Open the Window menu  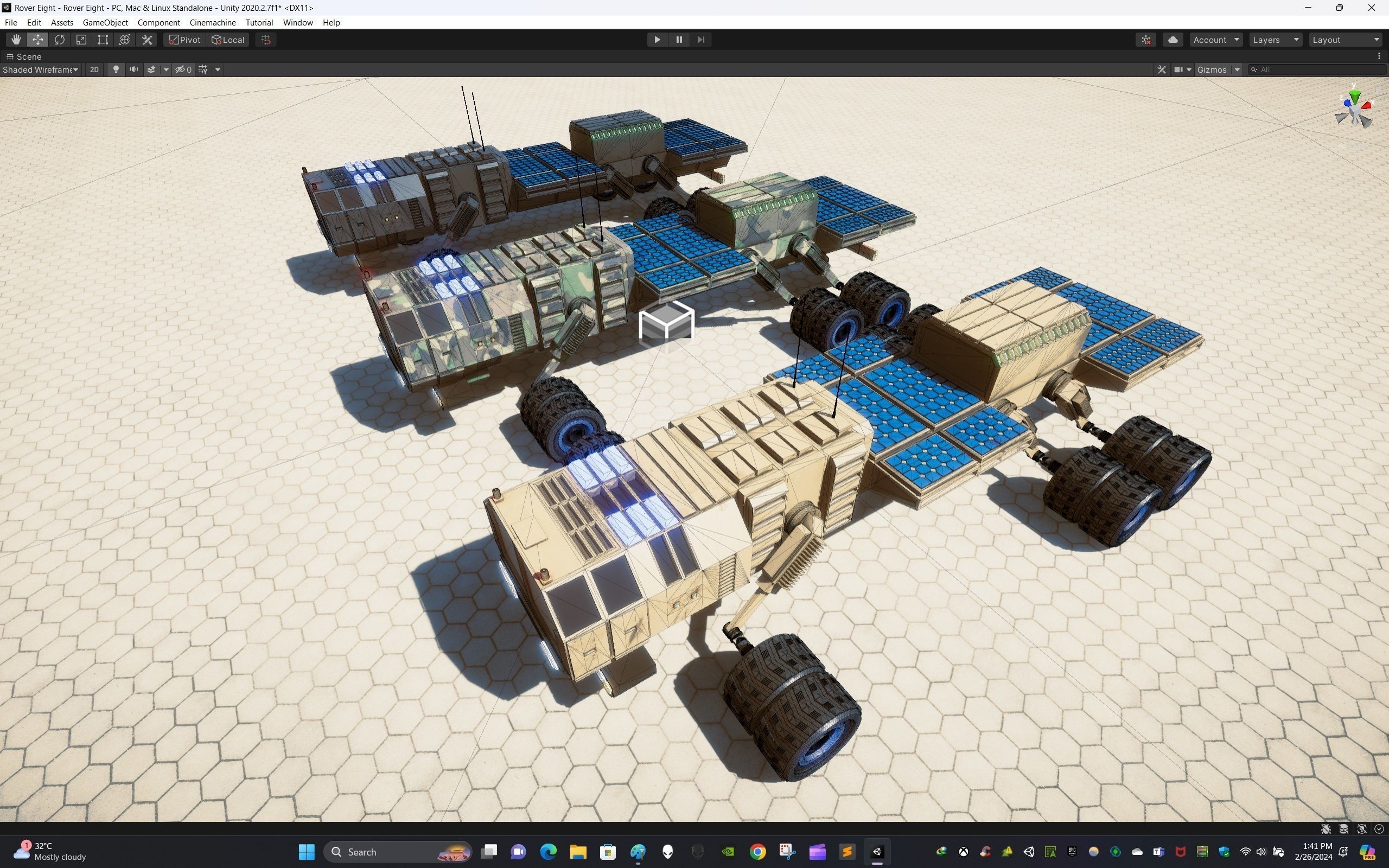297,22
